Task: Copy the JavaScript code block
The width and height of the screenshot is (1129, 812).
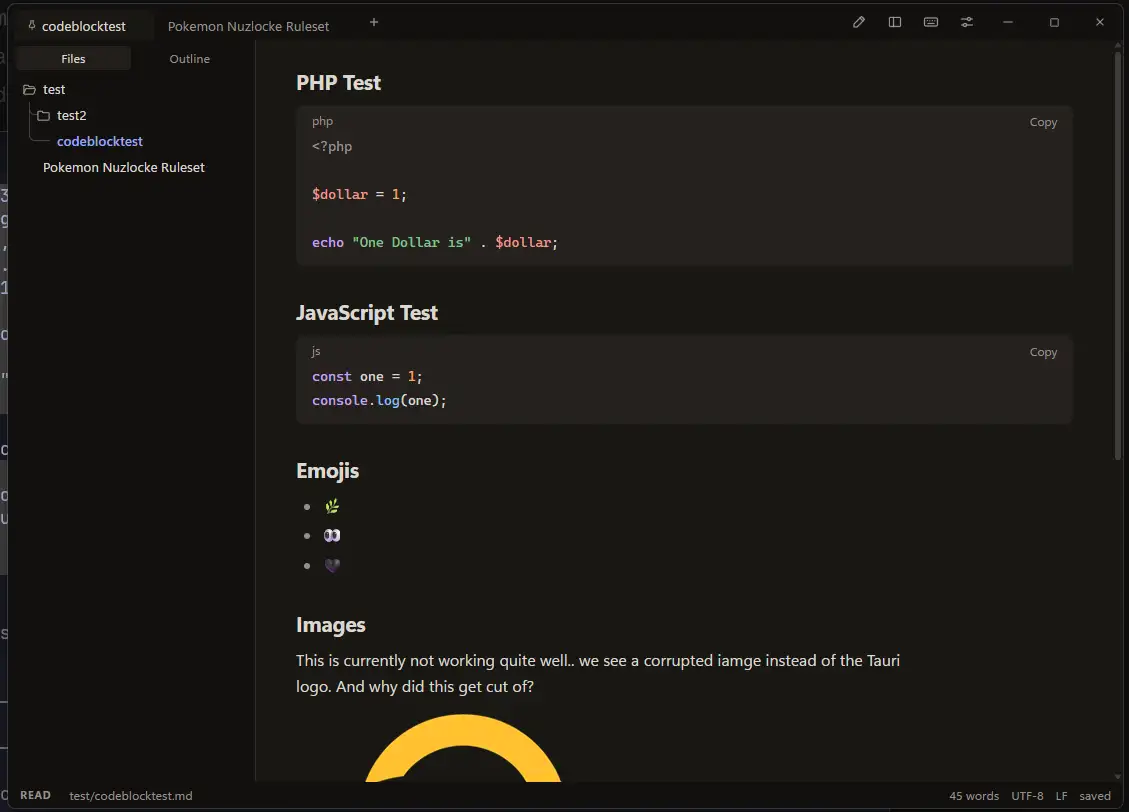Action: [x=1043, y=352]
